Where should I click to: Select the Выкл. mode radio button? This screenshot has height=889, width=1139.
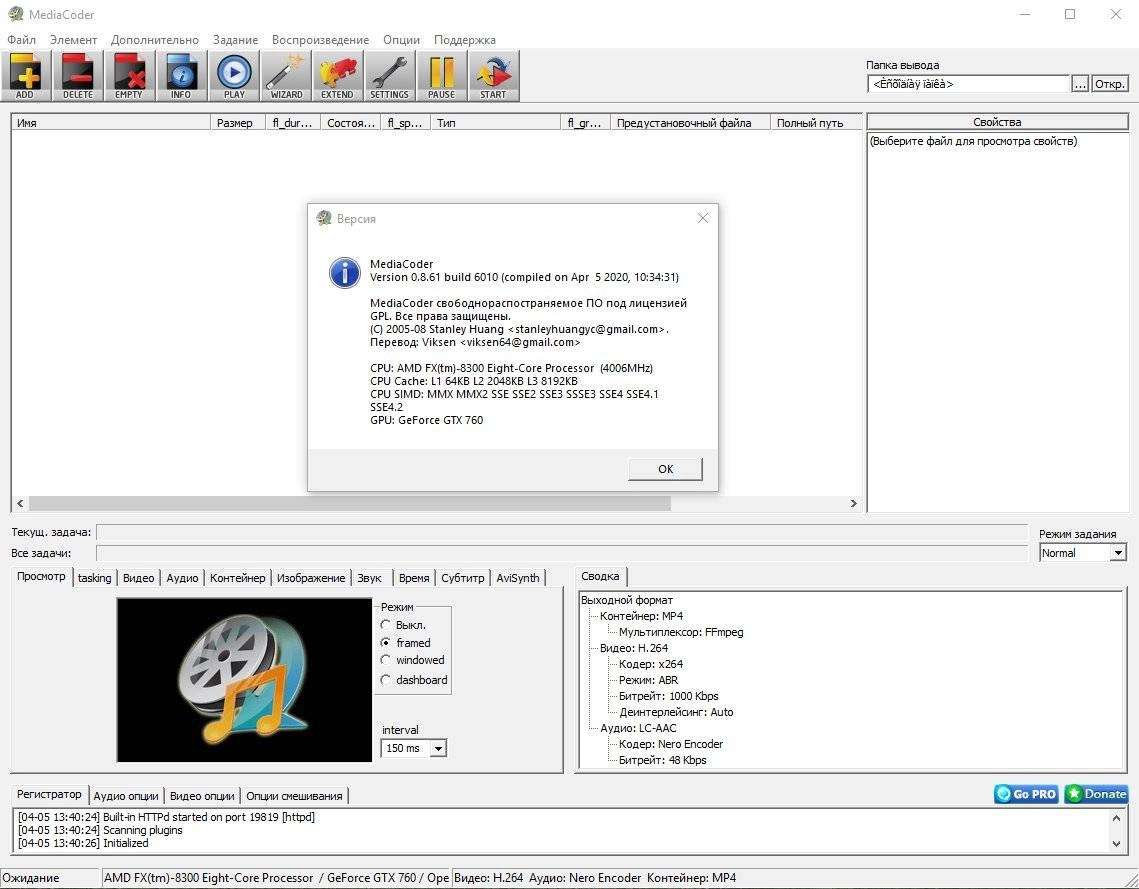coord(386,625)
